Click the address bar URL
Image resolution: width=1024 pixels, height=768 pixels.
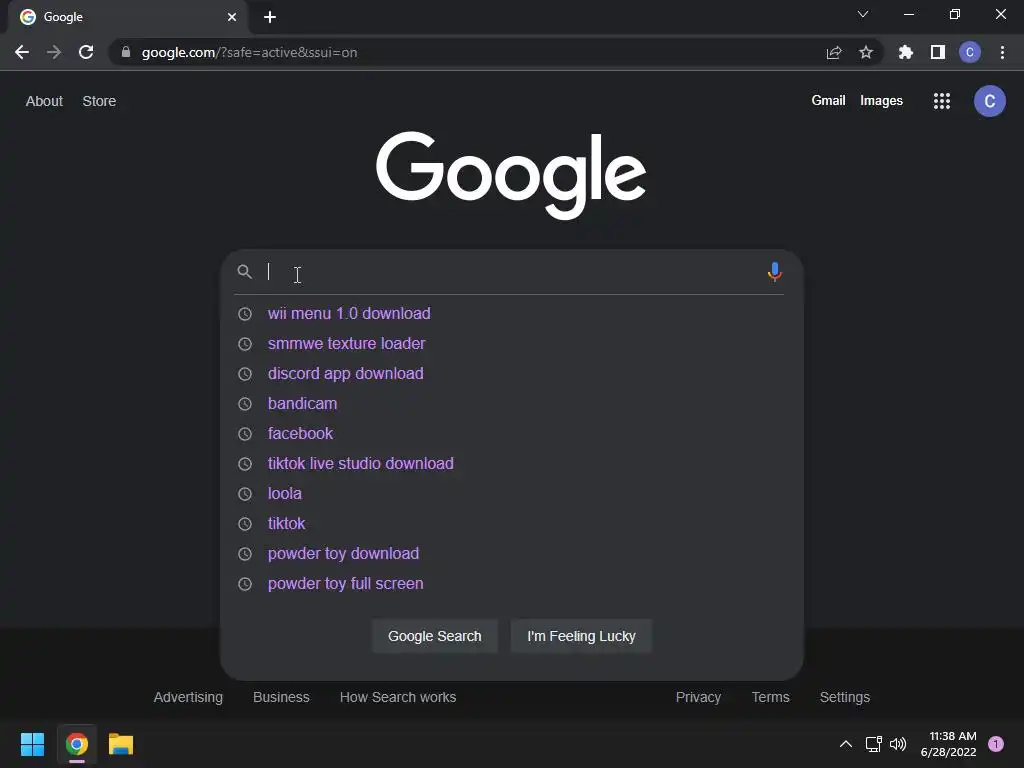pos(249,52)
